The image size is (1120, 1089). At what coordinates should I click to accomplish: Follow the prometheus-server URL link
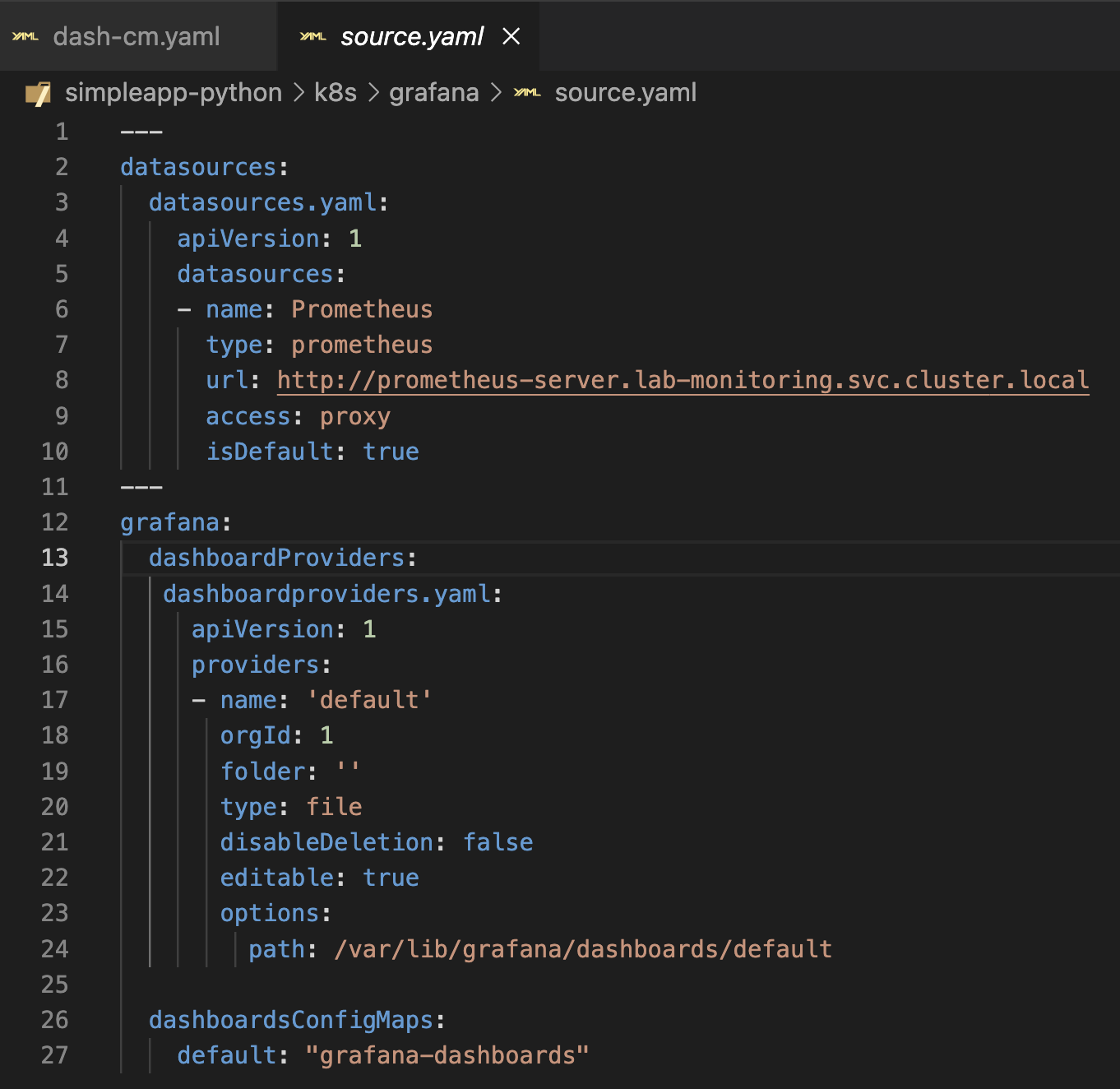683,380
